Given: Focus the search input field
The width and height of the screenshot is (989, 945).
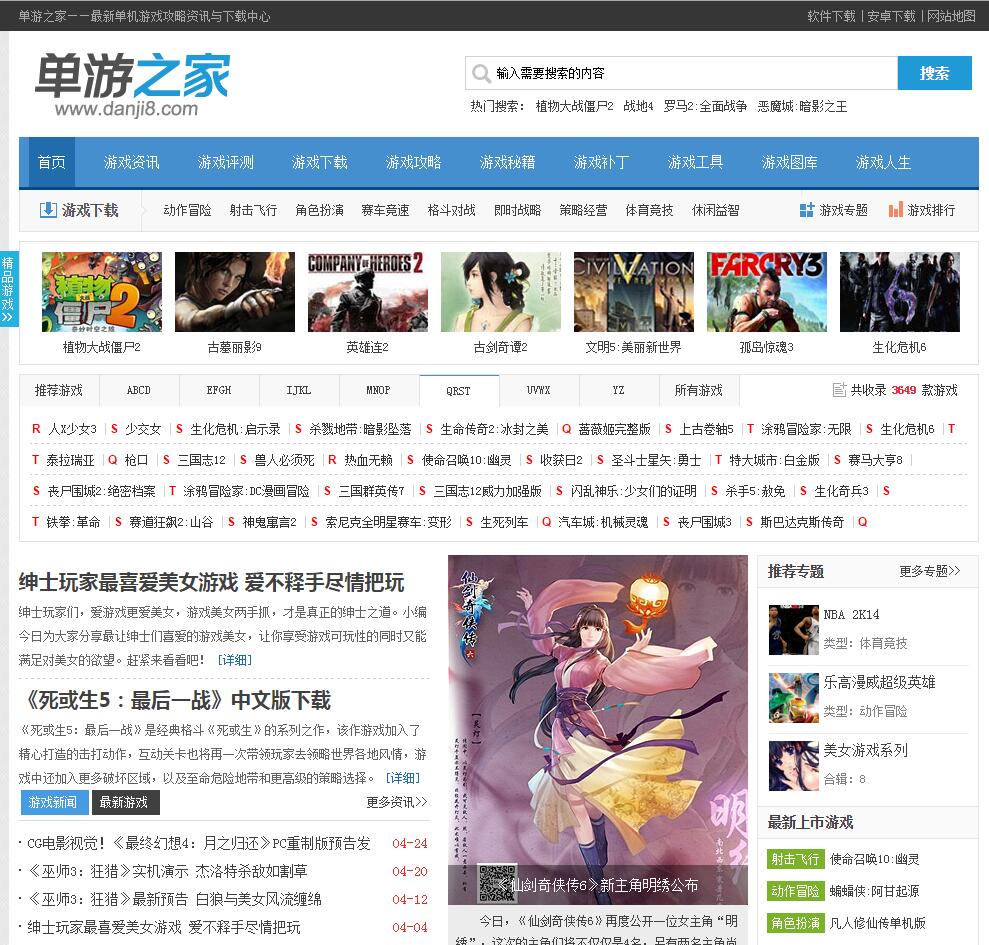Looking at the screenshot, I should (x=681, y=73).
